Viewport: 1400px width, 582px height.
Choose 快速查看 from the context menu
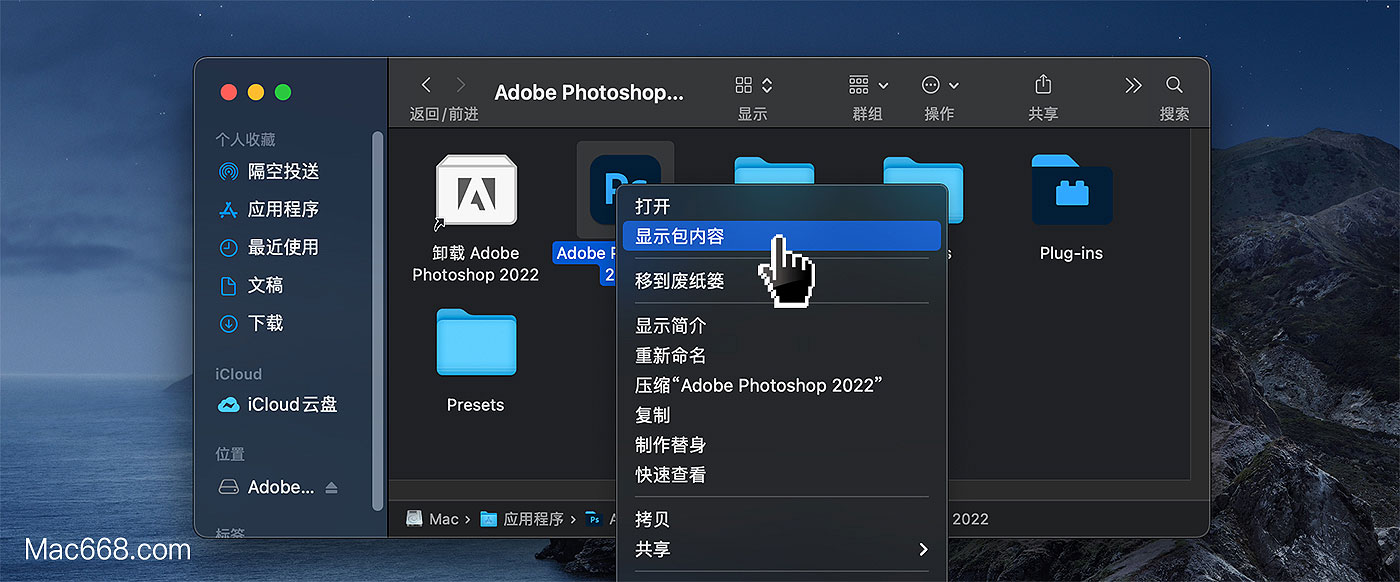pos(780,475)
